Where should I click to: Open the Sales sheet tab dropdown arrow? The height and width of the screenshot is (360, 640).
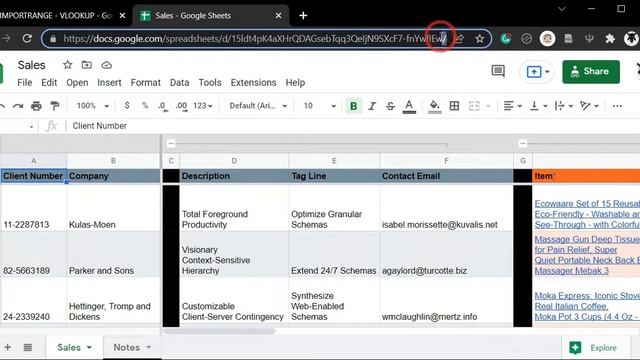tap(89, 347)
